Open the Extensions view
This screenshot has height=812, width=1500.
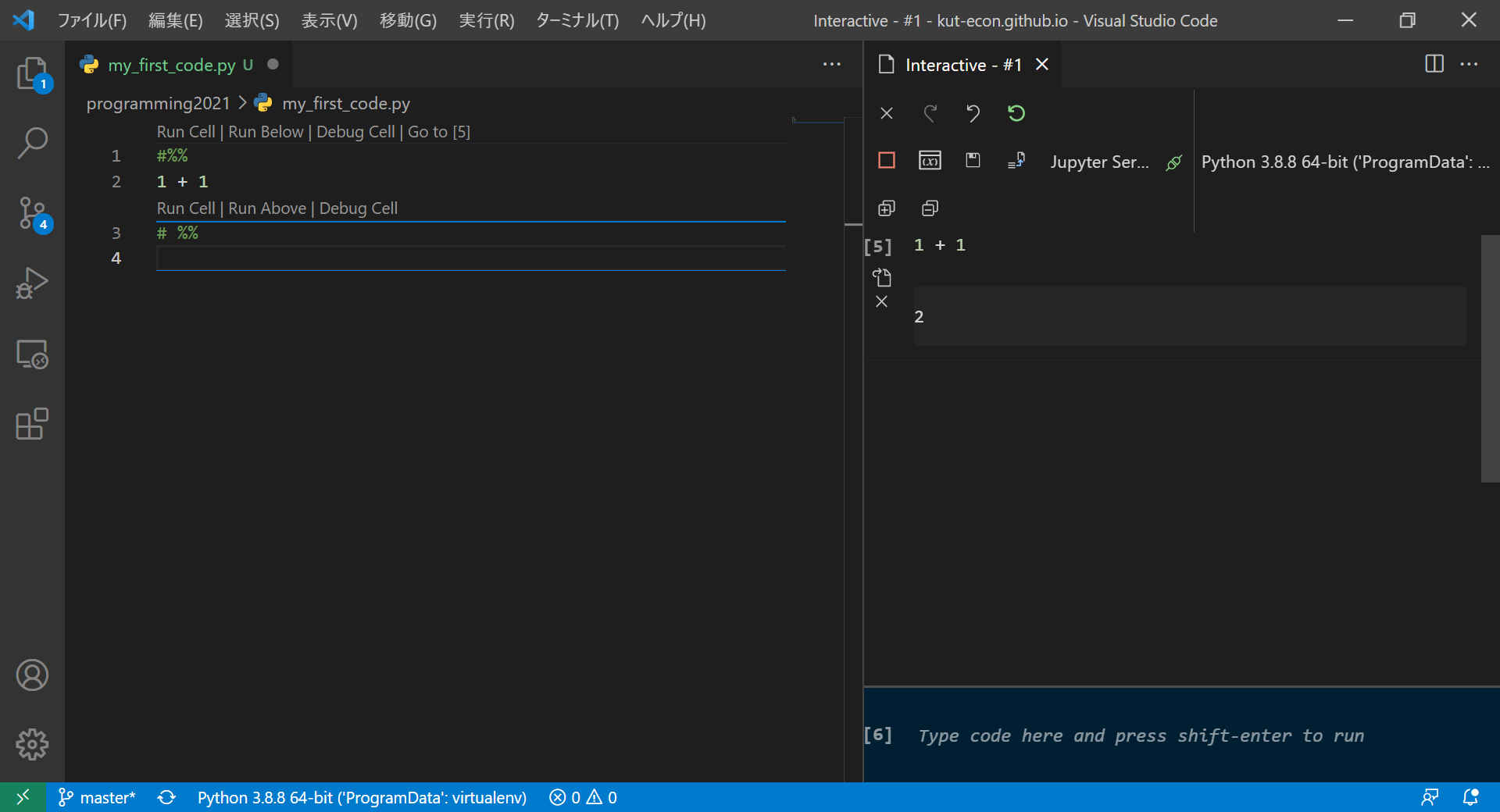[x=32, y=424]
